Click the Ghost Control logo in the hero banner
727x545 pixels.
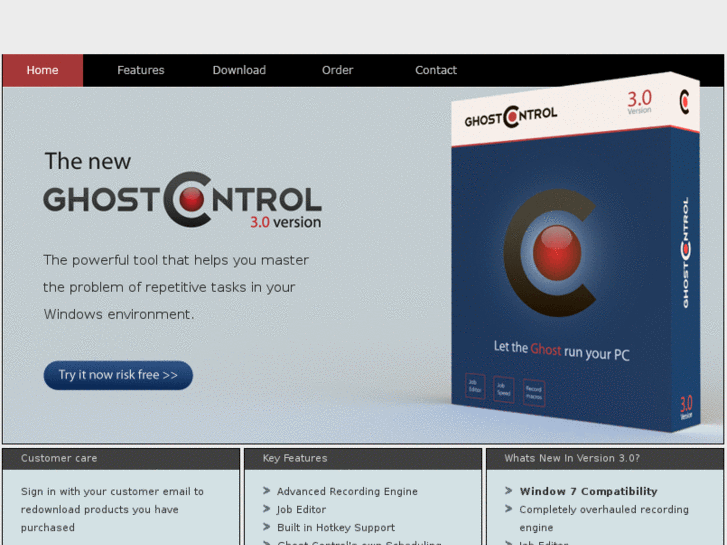point(182,199)
